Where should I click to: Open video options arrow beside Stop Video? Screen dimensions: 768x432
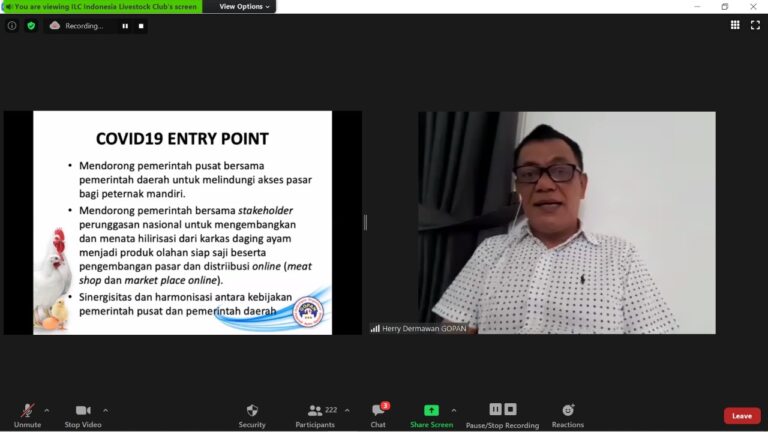coord(105,410)
